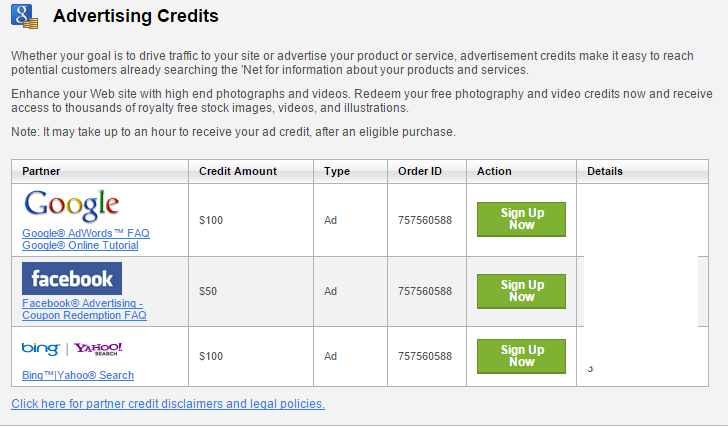Click the Bing logo
Viewport: 728px width, 427px height.
[x=41, y=349]
